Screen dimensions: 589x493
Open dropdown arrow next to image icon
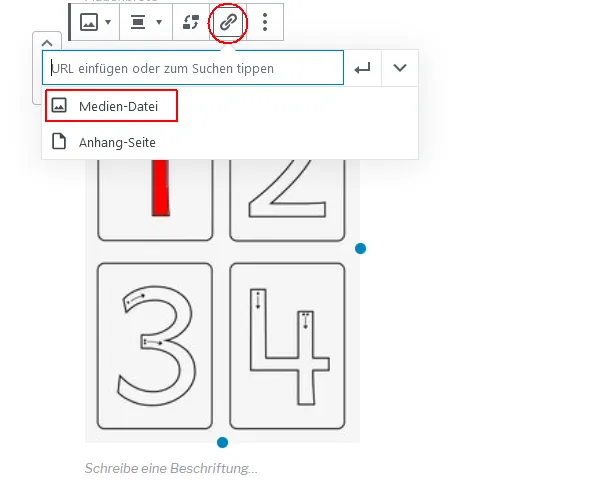108,22
